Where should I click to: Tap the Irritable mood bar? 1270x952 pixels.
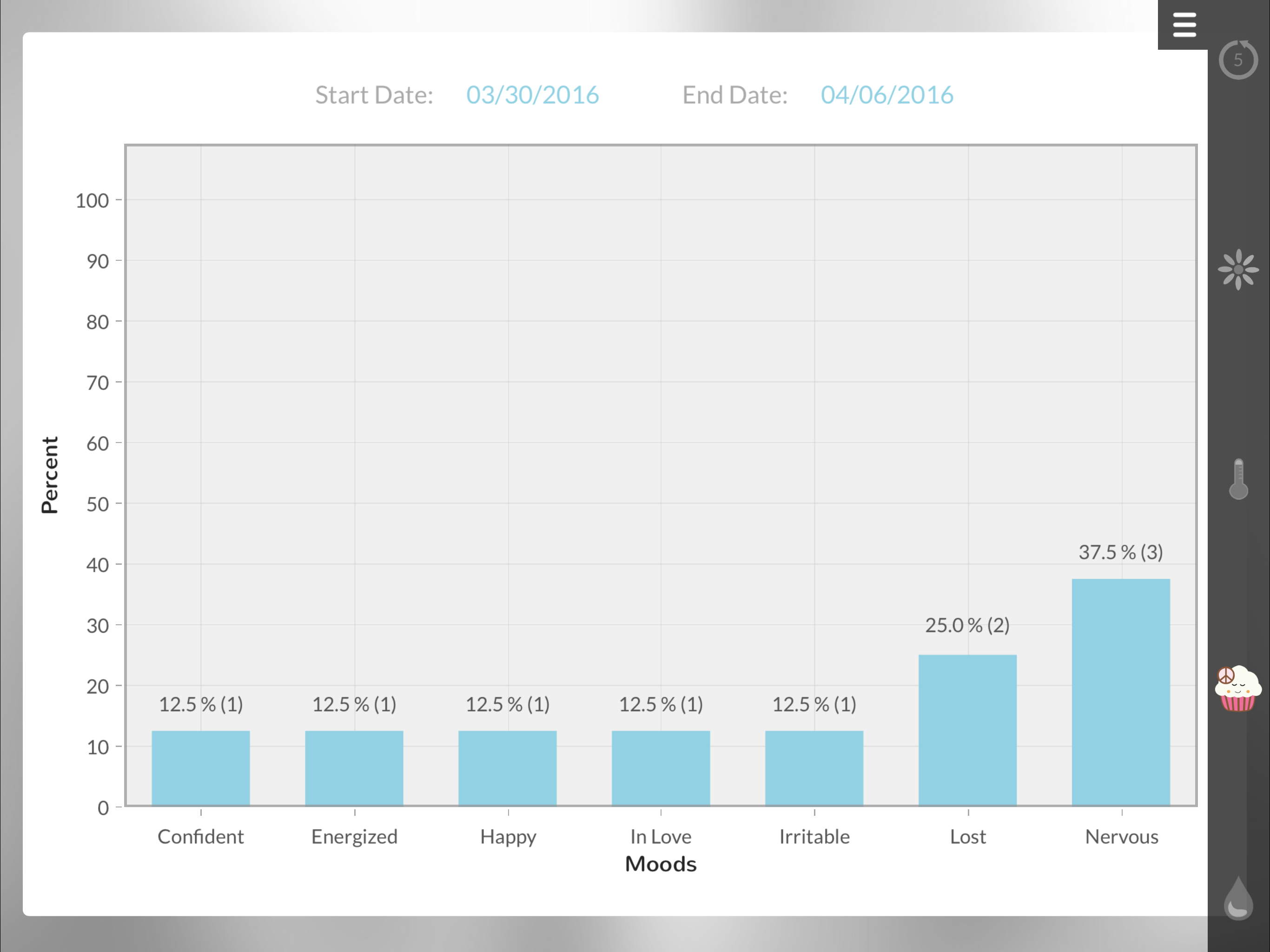point(814,767)
